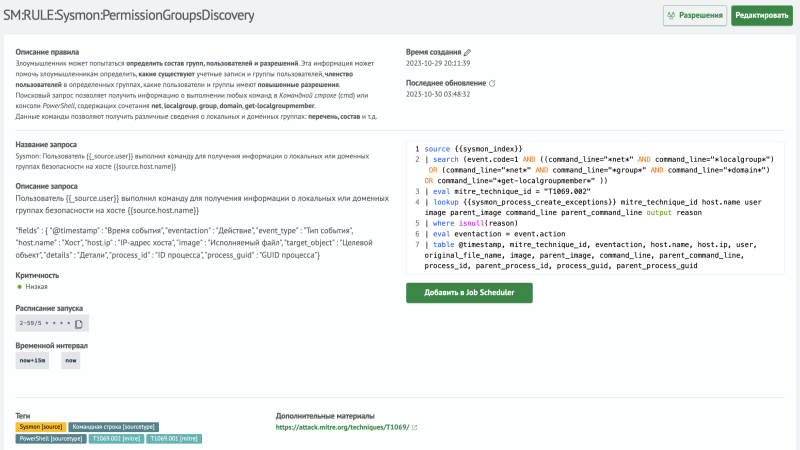Click the Название запроса heading
The height and width of the screenshot is (450, 800).
(46, 145)
